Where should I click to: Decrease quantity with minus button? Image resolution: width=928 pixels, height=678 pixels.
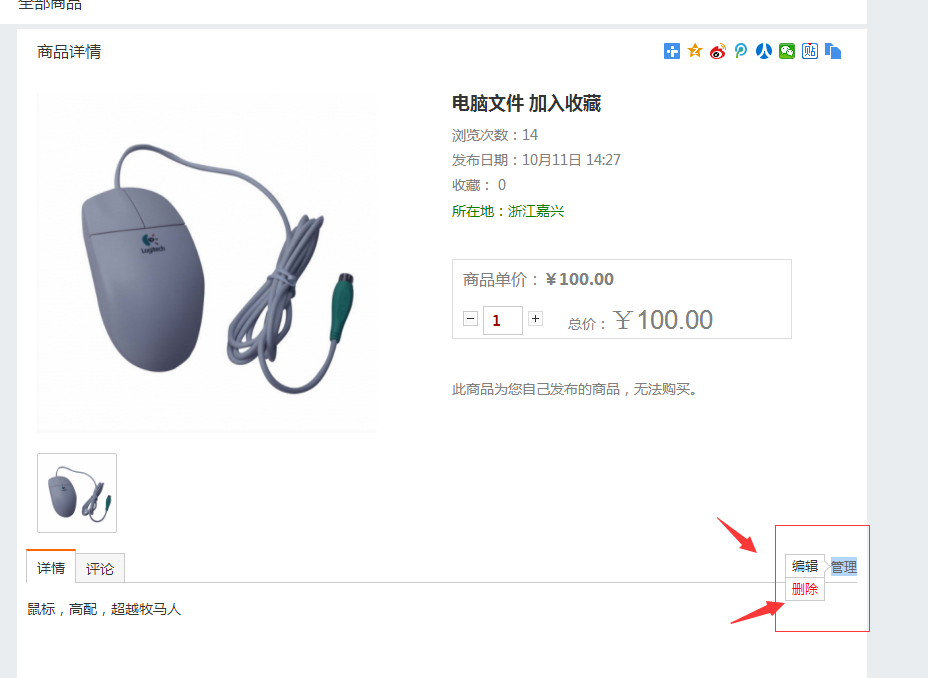tap(471, 319)
